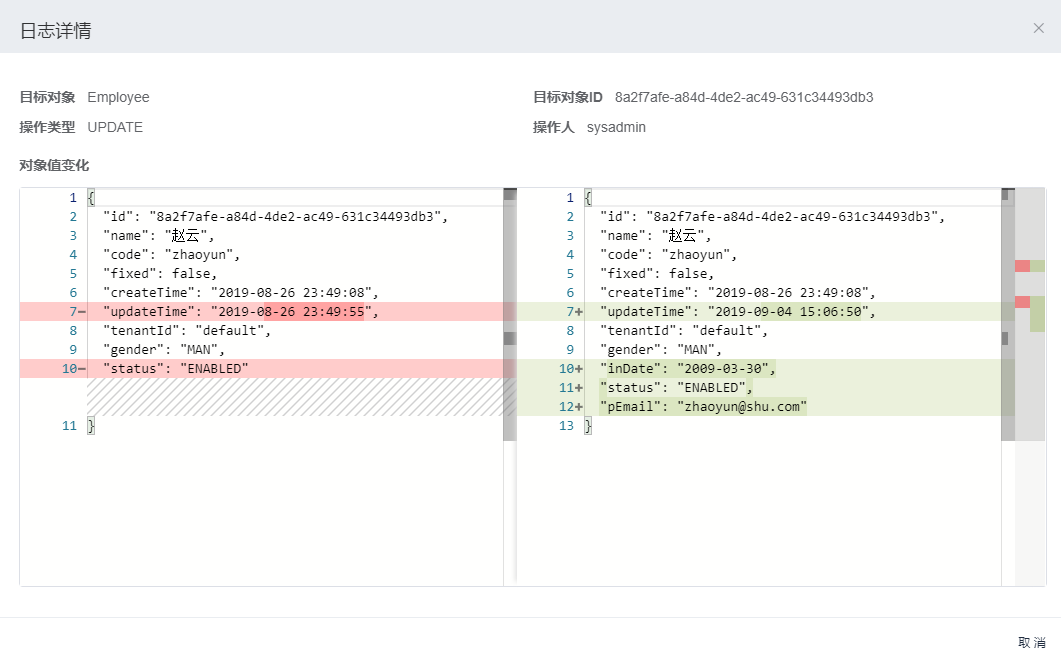Click the plus marker on added line 11
Viewport: 1061px width, 660px height.
coord(579,388)
